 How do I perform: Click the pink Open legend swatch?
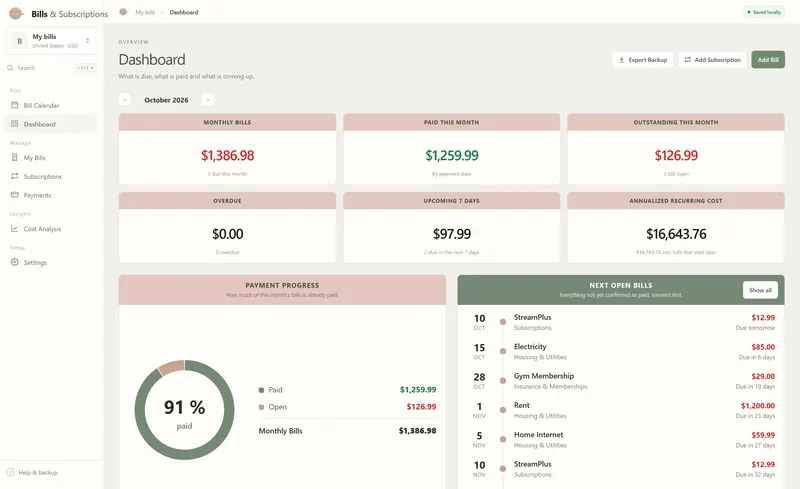pos(261,407)
